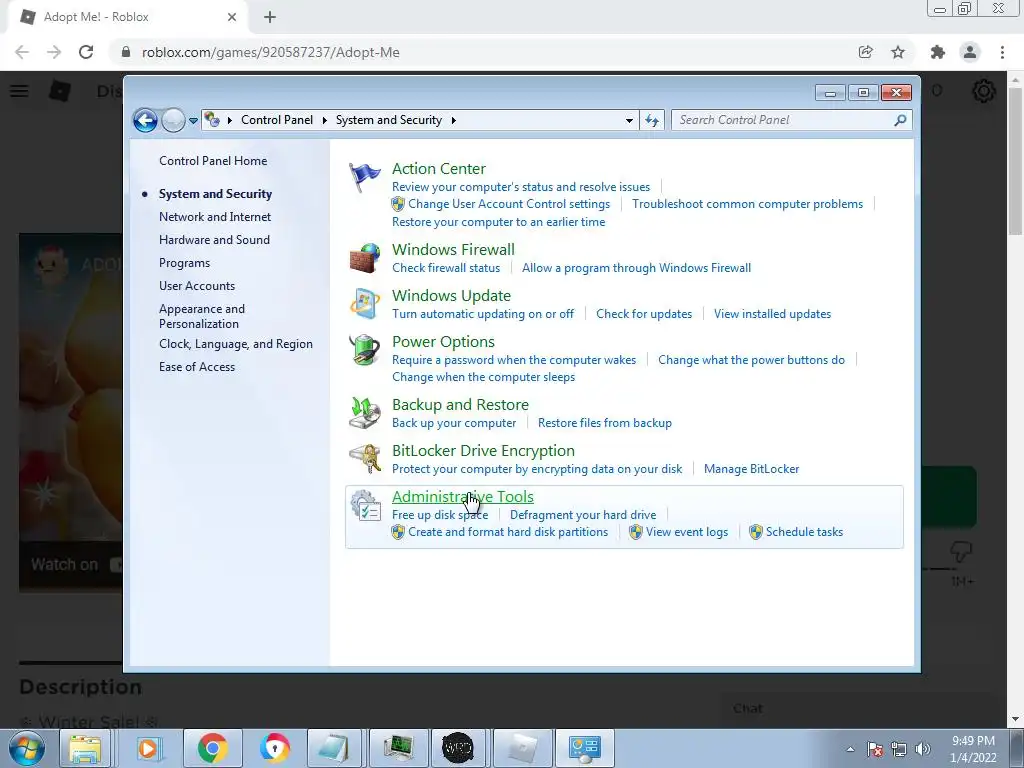Click the Control Panel forward arrow button
This screenshot has width=1024, height=768.
point(173,120)
